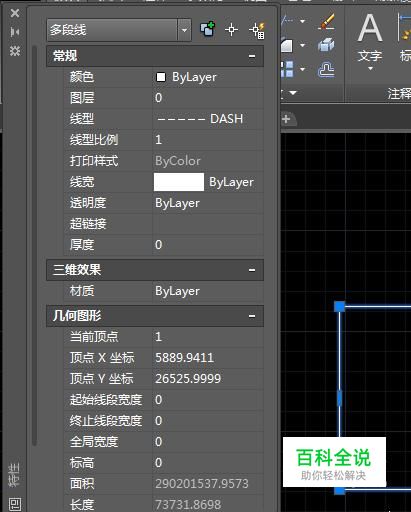Click the Offset tool icon in ribbon
Viewport: 411px width, 512px height.
tap(326, 69)
